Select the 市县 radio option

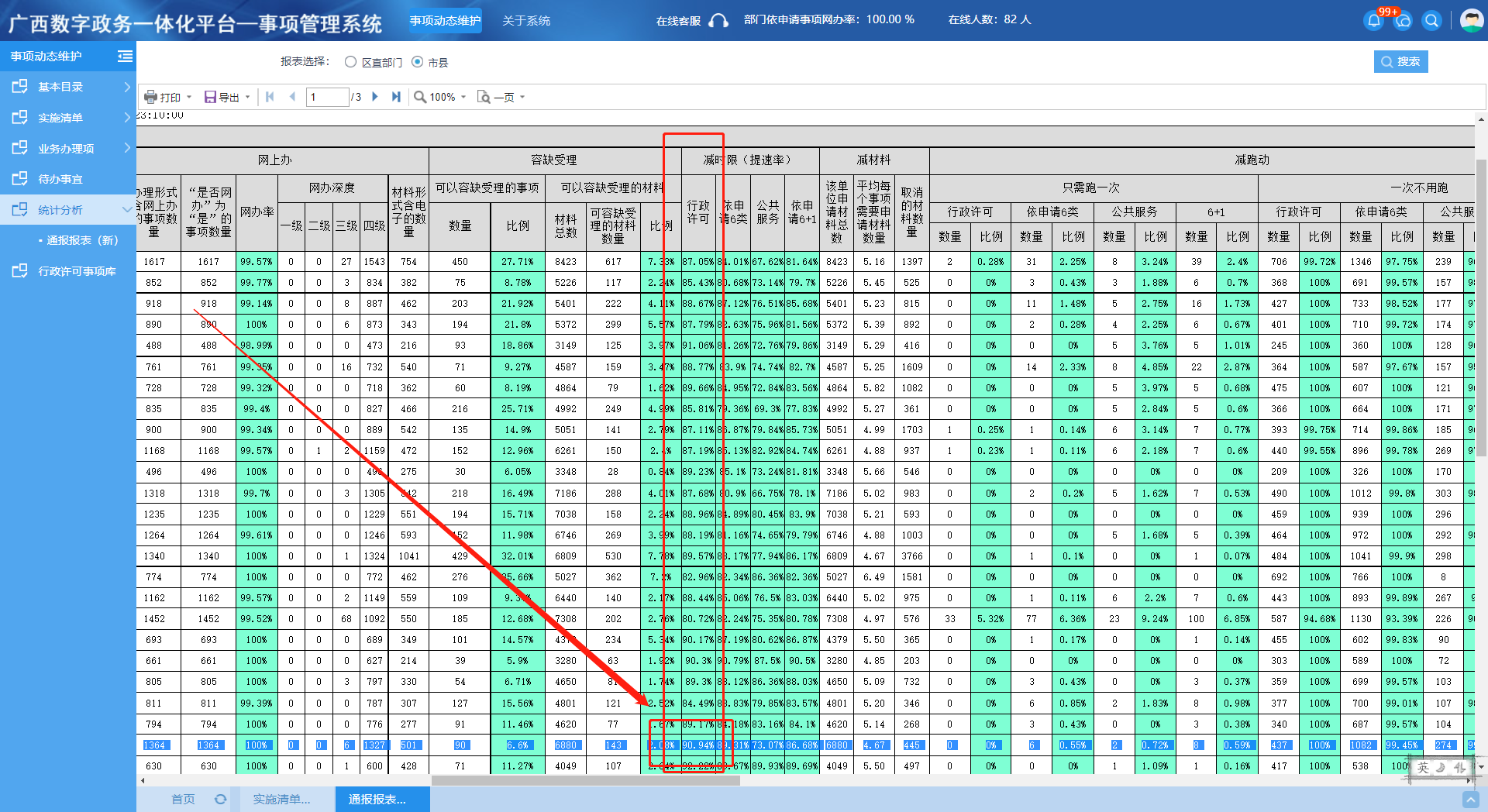pyautogui.click(x=418, y=62)
